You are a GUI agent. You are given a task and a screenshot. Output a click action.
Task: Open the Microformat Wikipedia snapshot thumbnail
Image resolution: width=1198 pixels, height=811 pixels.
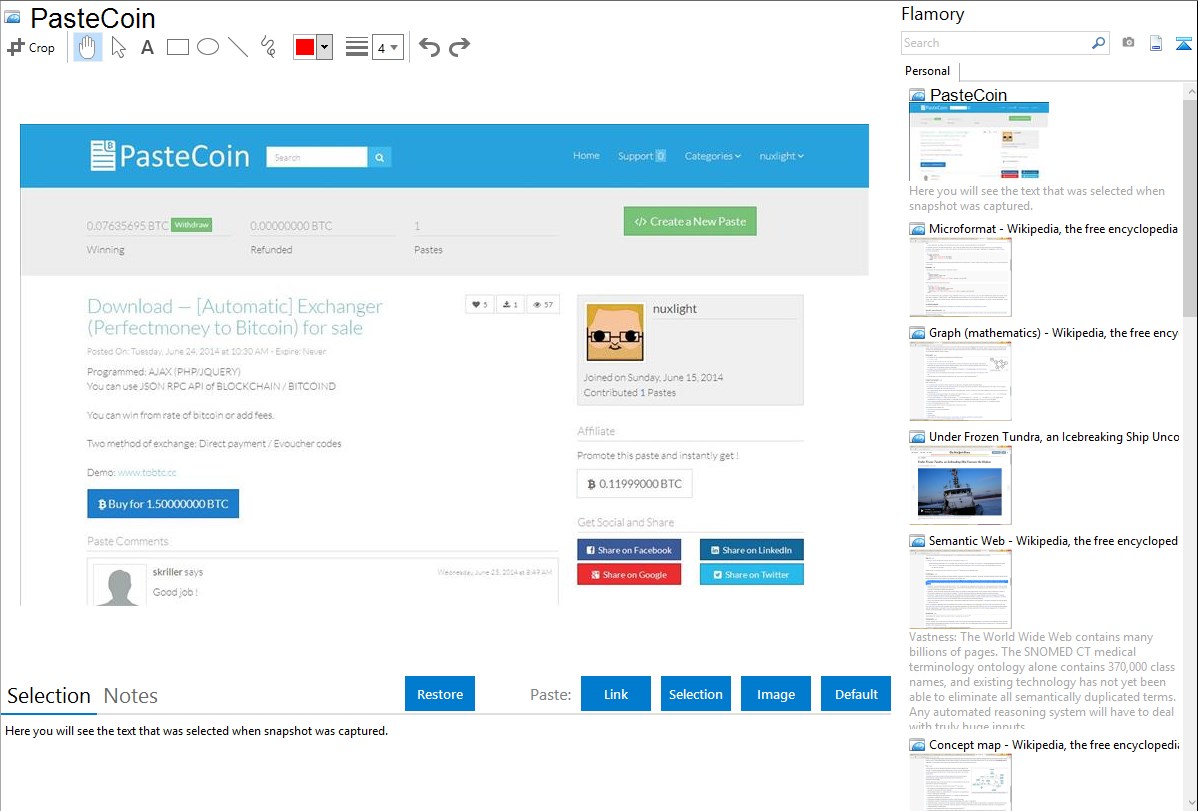pyautogui.click(x=960, y=277)
